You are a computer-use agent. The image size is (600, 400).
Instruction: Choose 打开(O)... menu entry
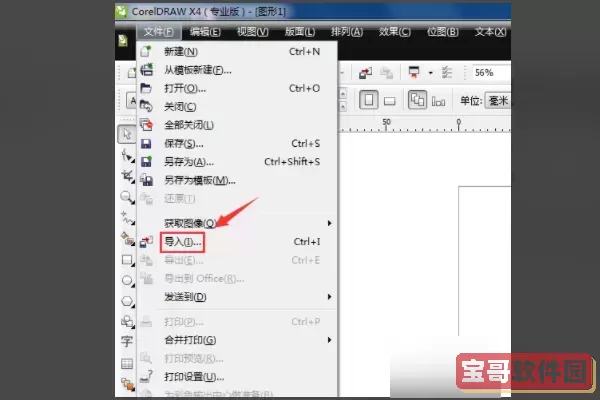pyautogui.click(x=237, y=88)
